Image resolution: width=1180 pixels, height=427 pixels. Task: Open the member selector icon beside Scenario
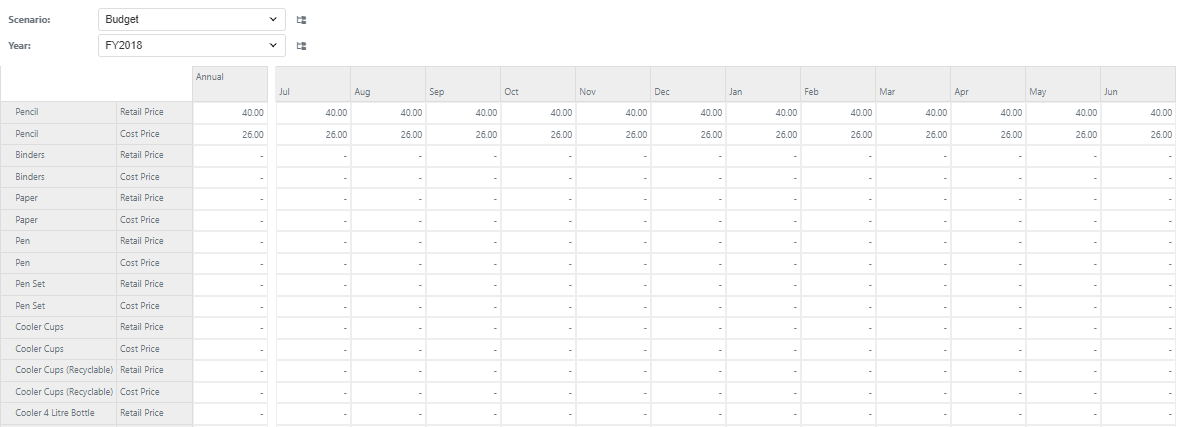301,19
